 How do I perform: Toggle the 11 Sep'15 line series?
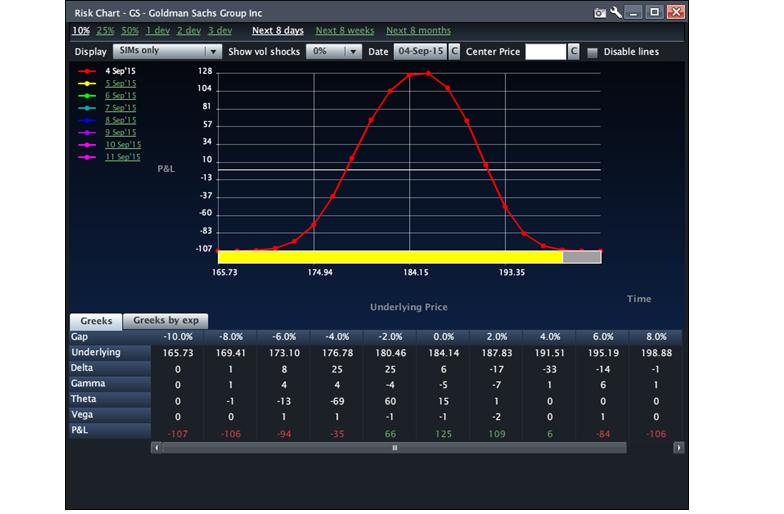pos(122,157)
